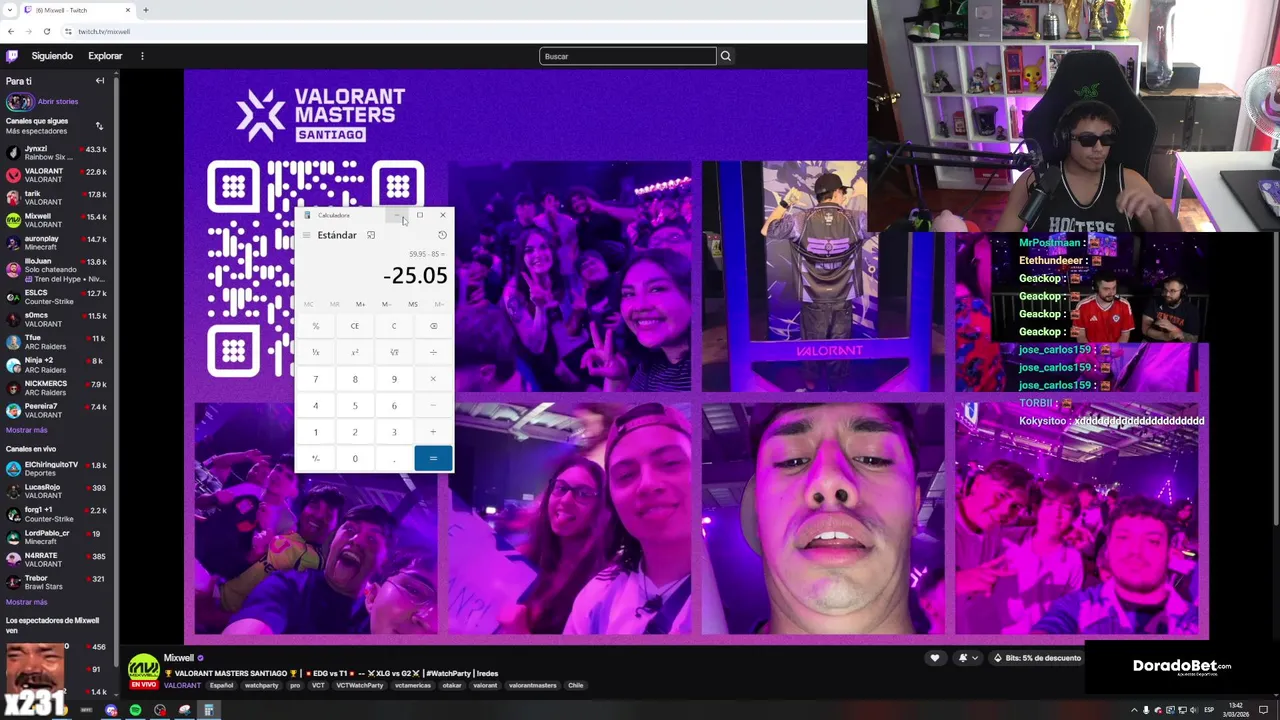Click the Twitch logo home icon
Screen dimensions: 1280x720
click(x=12, y=56)
